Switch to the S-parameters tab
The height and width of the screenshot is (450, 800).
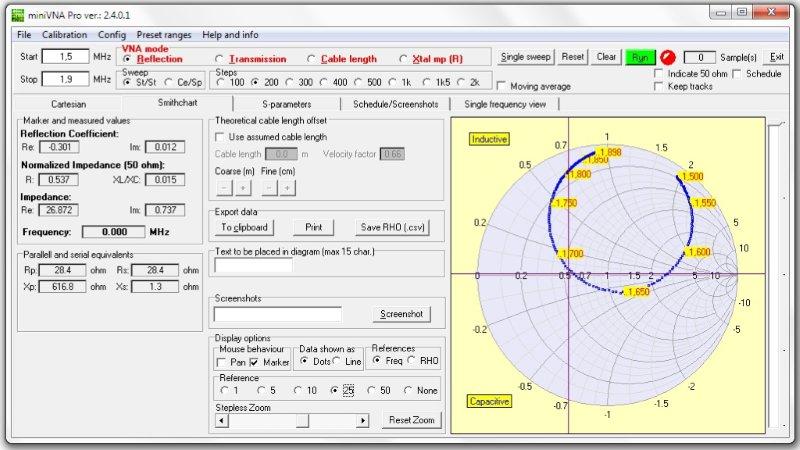tap(286, 104)
